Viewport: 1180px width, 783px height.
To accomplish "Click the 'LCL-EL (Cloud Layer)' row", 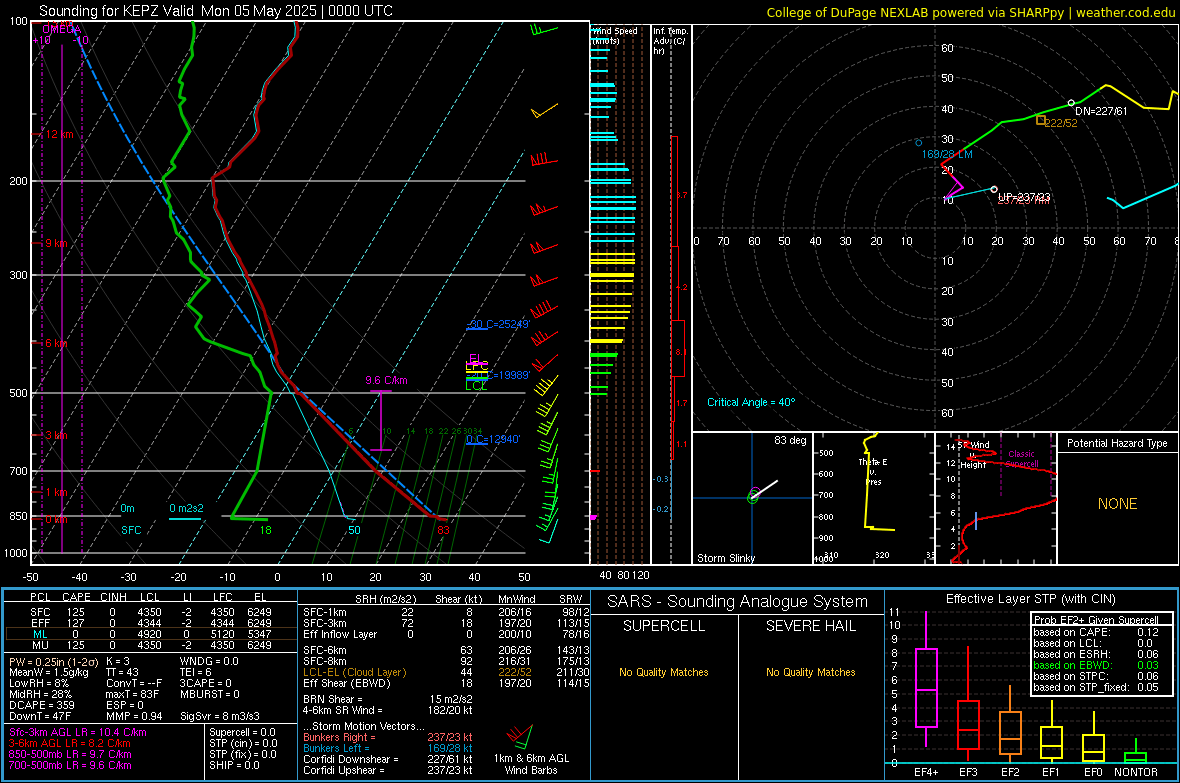I will 446,672.
